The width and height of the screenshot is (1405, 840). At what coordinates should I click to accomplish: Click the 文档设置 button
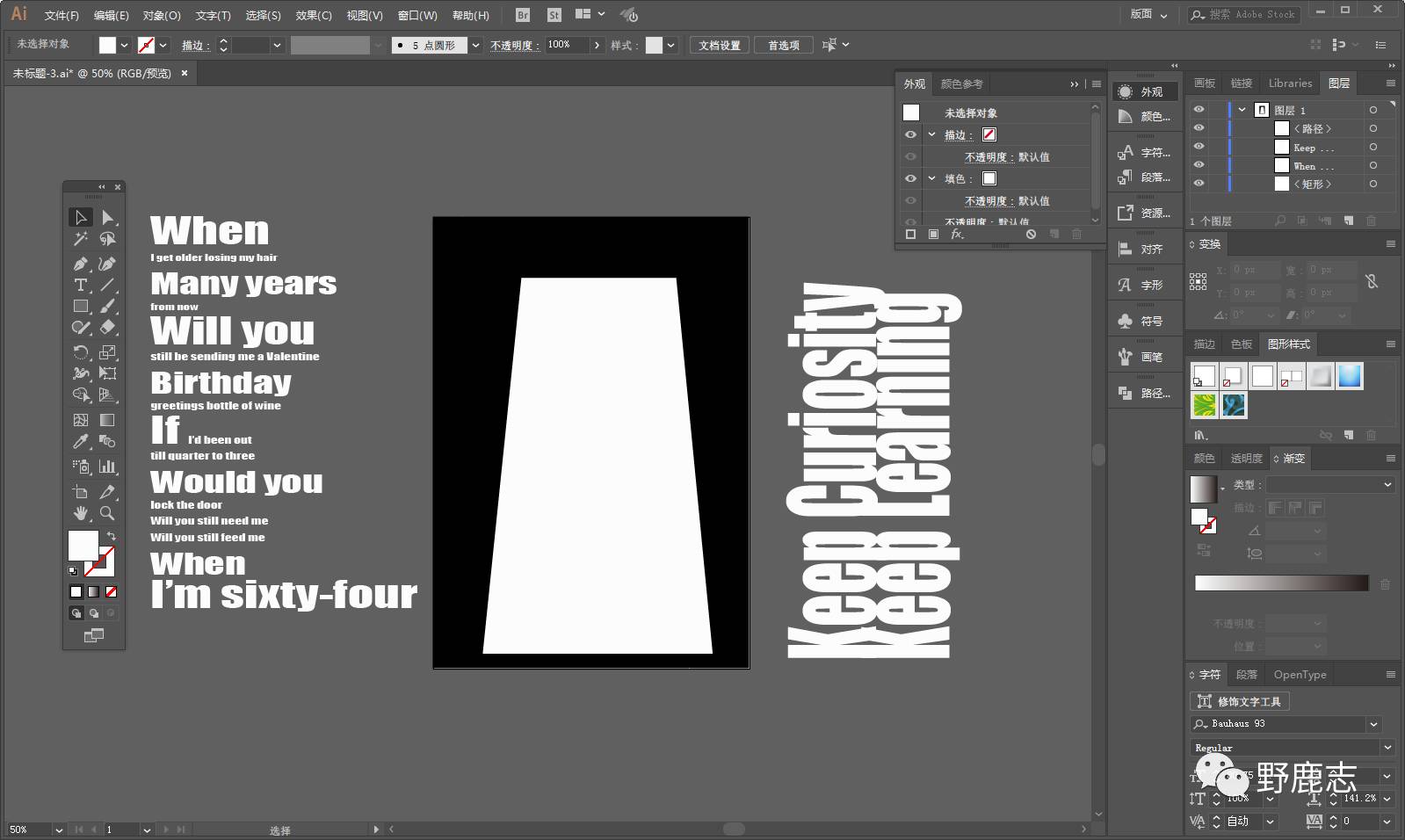[x=719, y=45]
